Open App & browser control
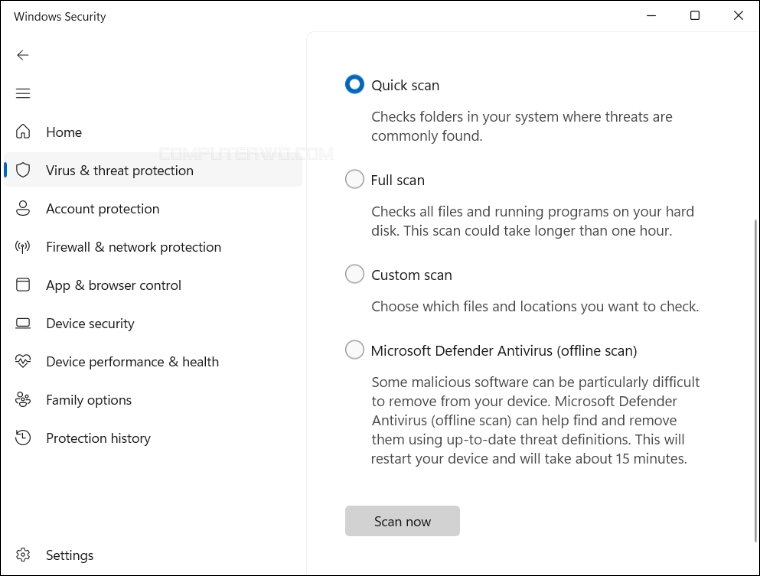The height and width of the screenshot is (576, 760). tap(153, 285)
